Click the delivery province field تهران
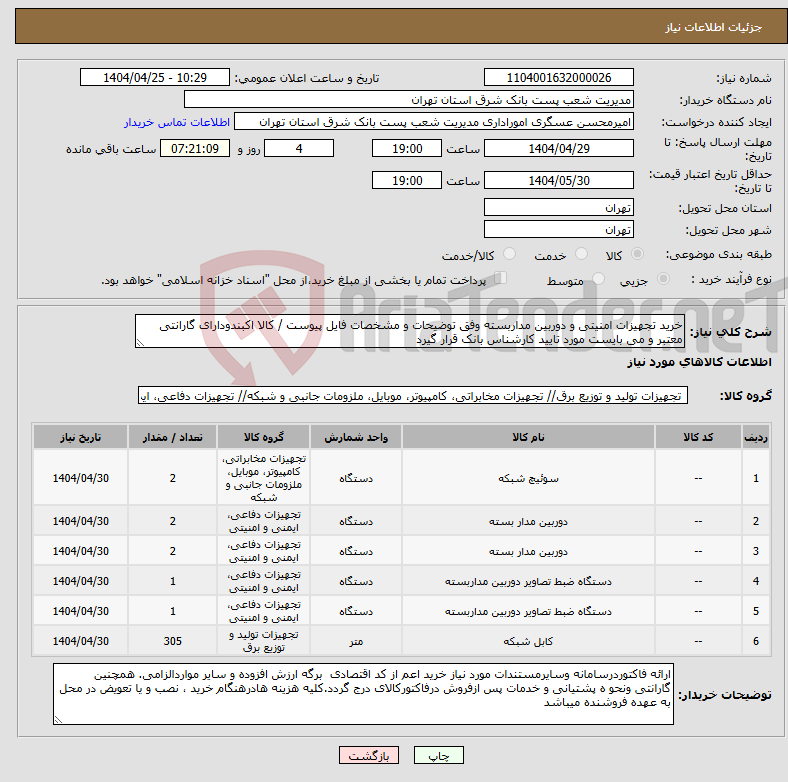The image size is (788, 782). [x=558, y=207]
